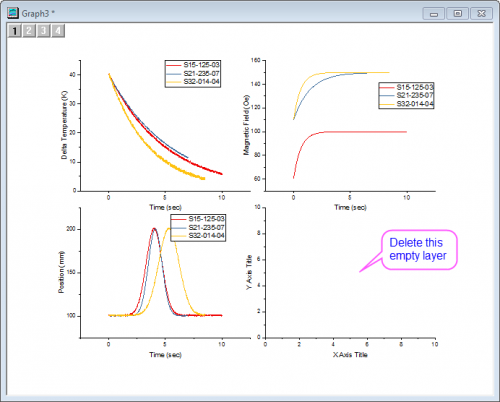The height and width of the screenshot is (402, 500).
Task: Minimize the Graph3 window
Action: click(434, 14)
